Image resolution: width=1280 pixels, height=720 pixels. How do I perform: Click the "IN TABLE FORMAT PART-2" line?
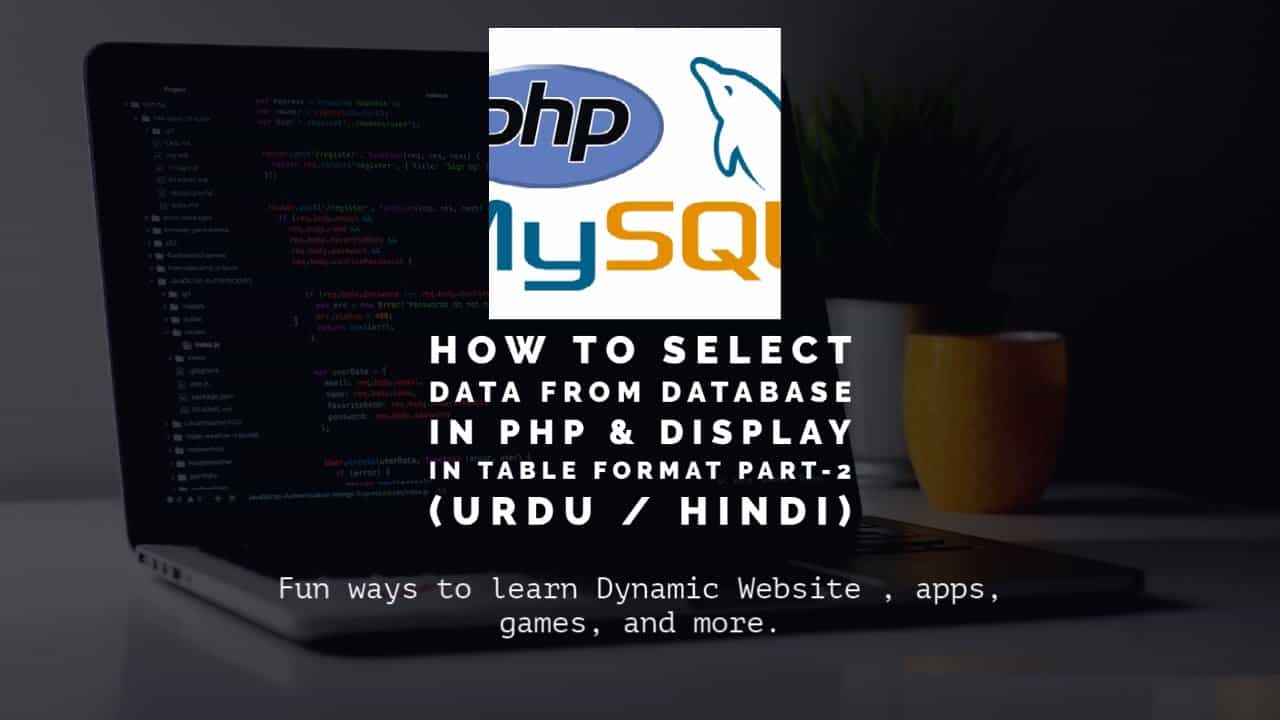click(641, 469)
